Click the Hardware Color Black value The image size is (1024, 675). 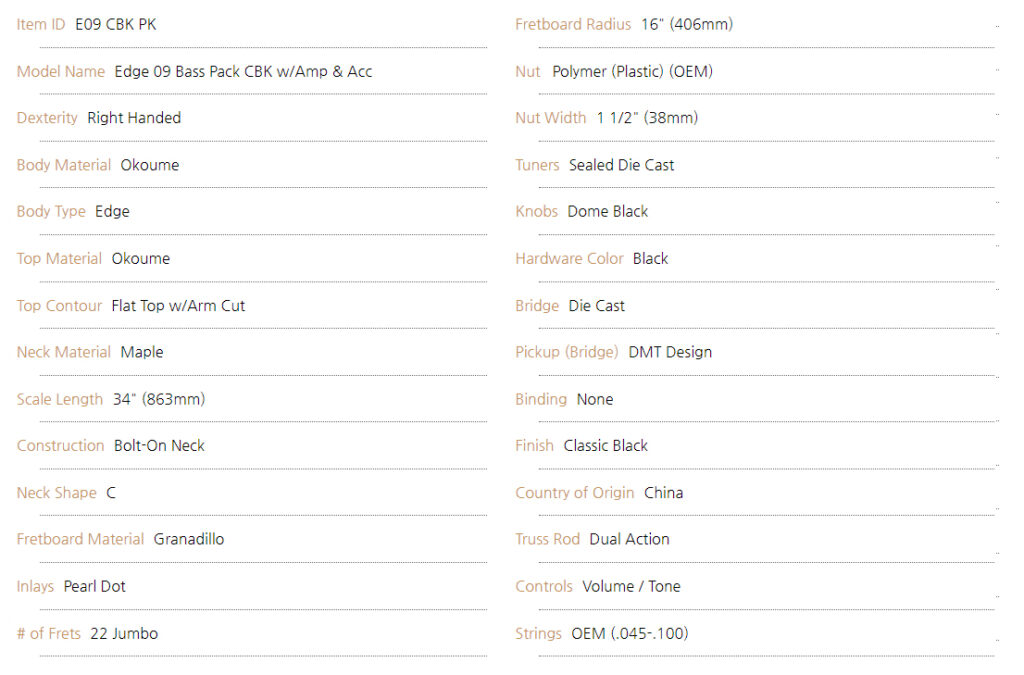click(x=650, y=259)
